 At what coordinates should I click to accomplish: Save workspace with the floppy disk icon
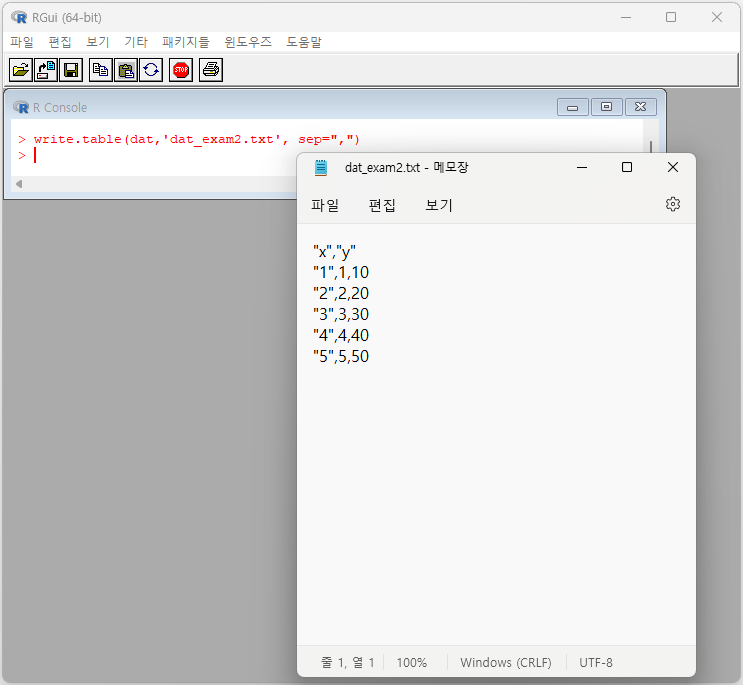[71, 70]
